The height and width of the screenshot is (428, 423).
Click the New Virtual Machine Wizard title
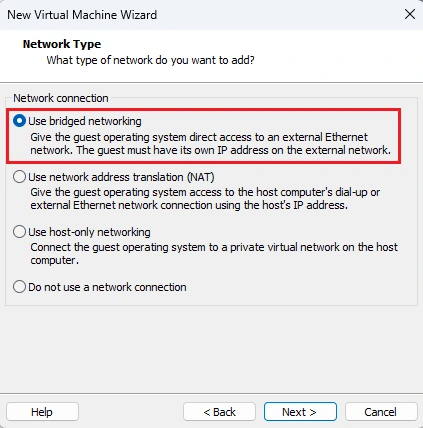82,15
